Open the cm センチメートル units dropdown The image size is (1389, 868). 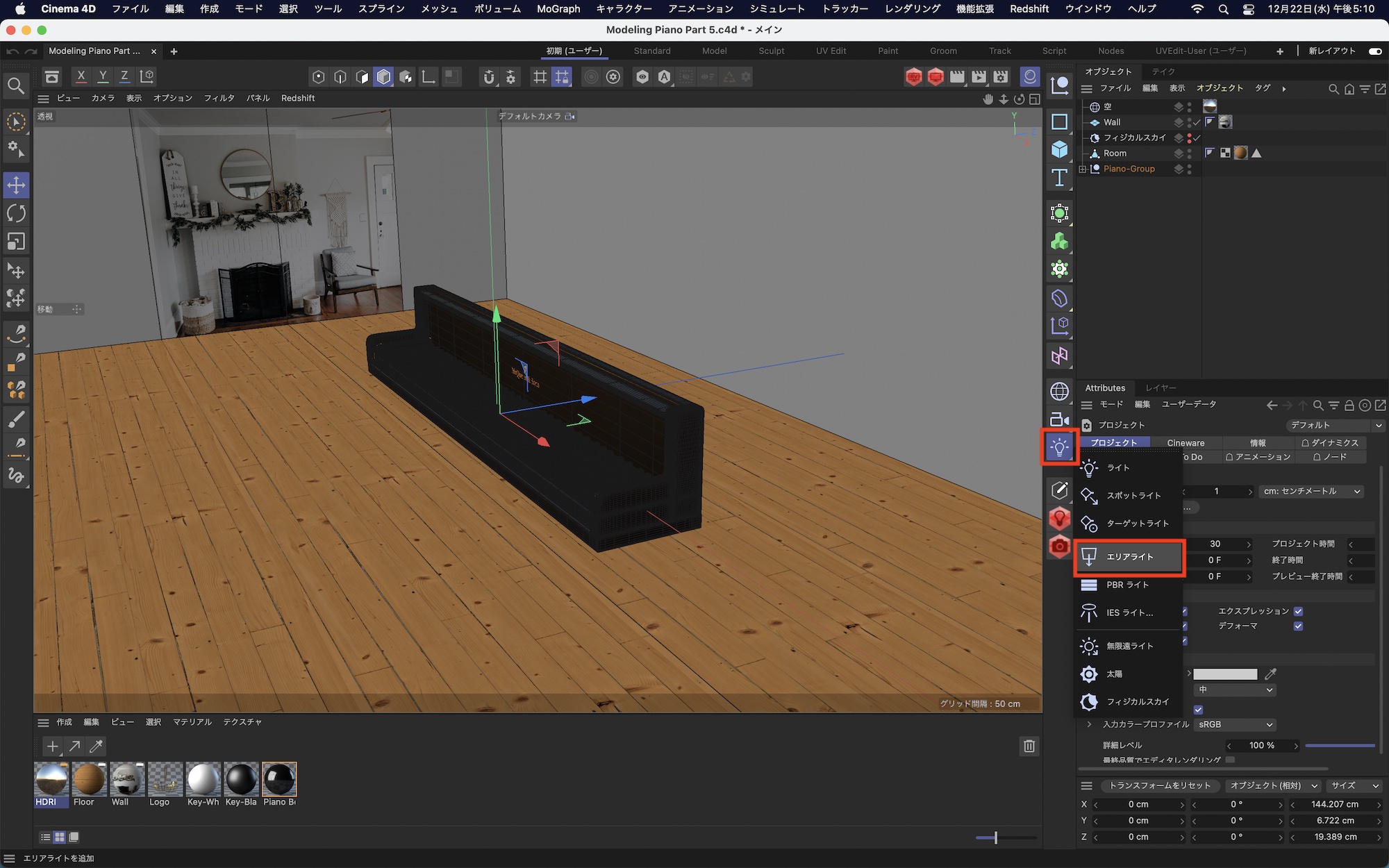tap(1311, 491)
